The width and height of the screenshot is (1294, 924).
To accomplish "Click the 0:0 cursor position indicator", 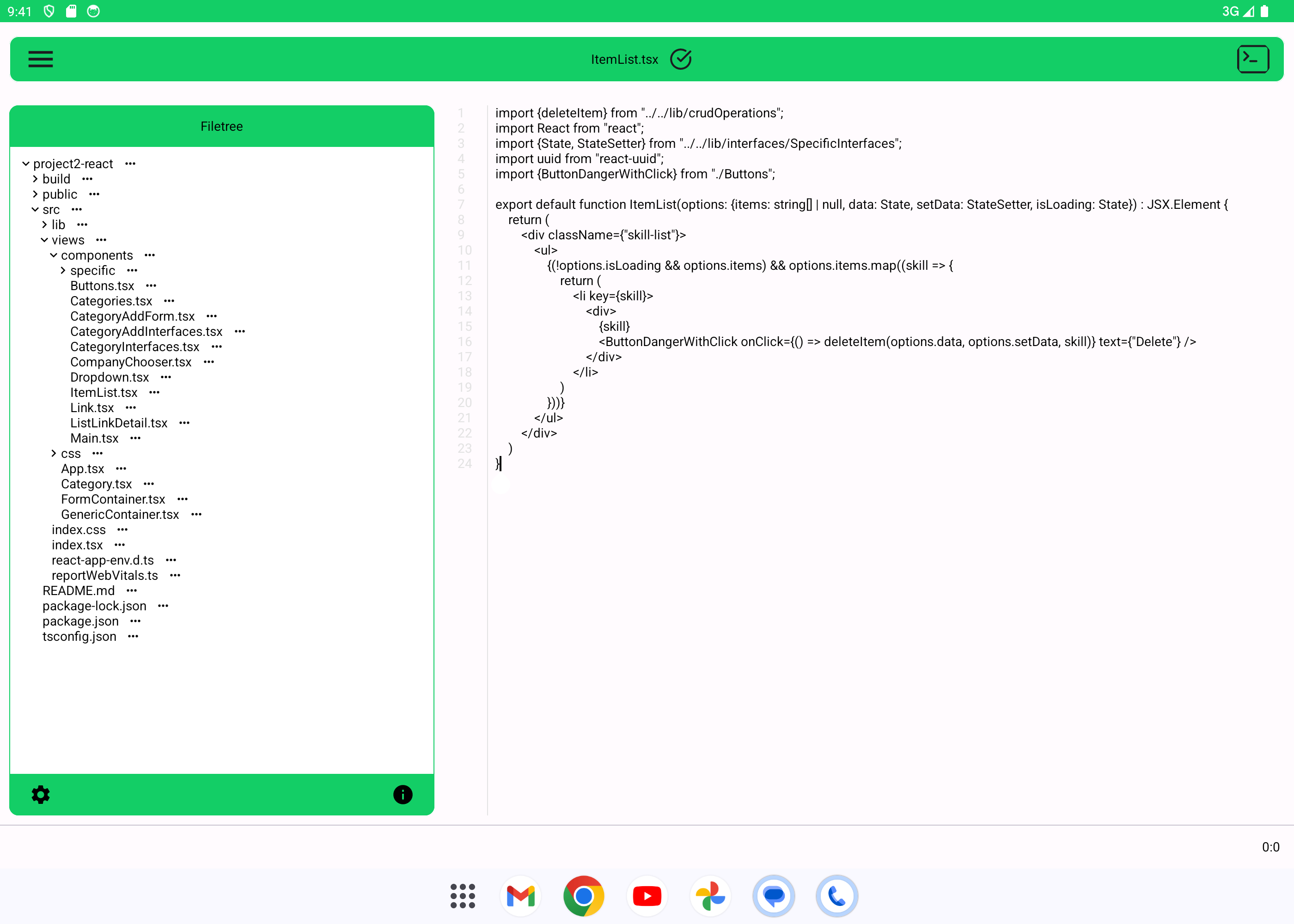I will coord(1270,847).
